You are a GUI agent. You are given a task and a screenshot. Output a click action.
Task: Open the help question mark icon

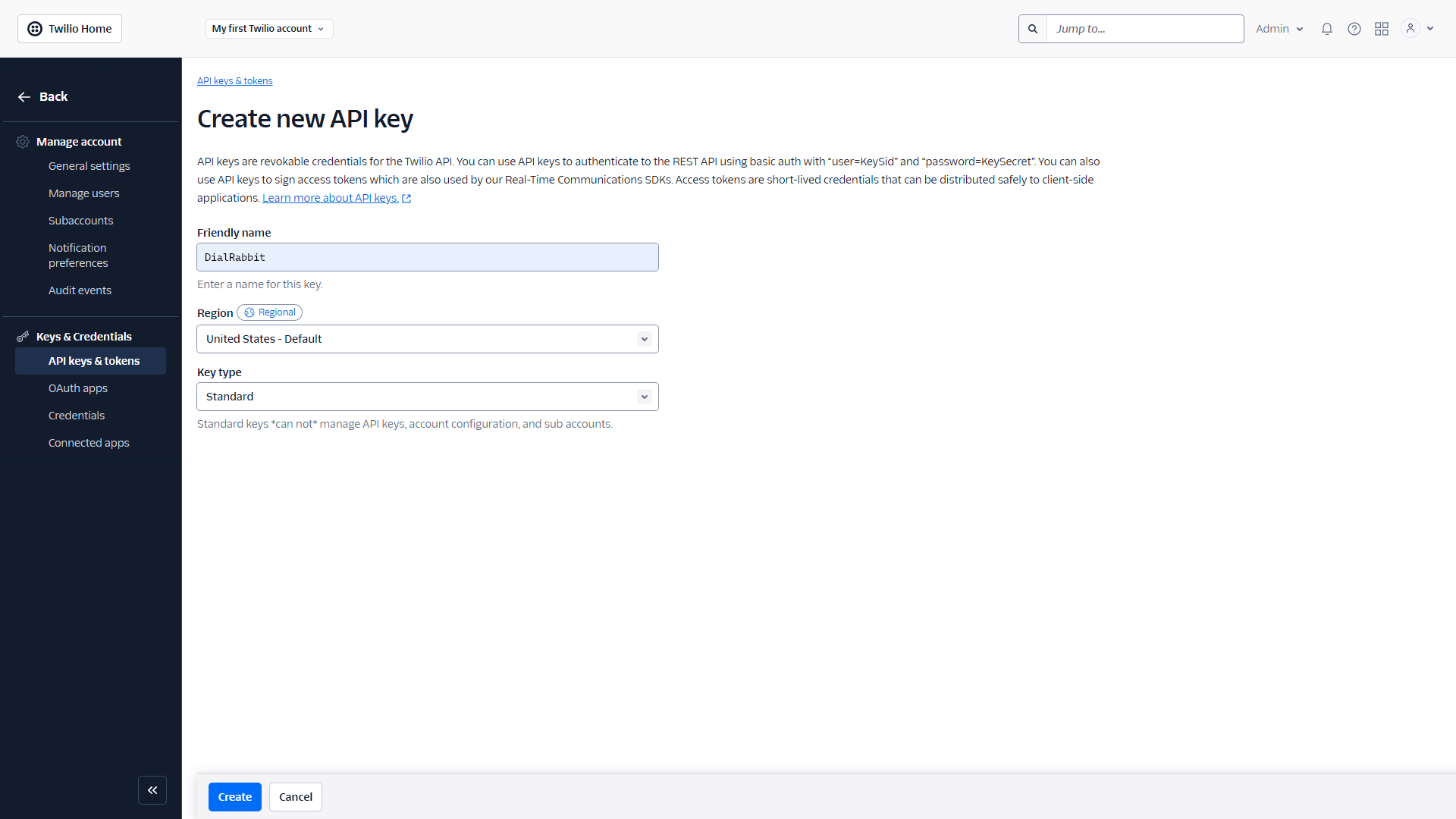(1354, 28)
